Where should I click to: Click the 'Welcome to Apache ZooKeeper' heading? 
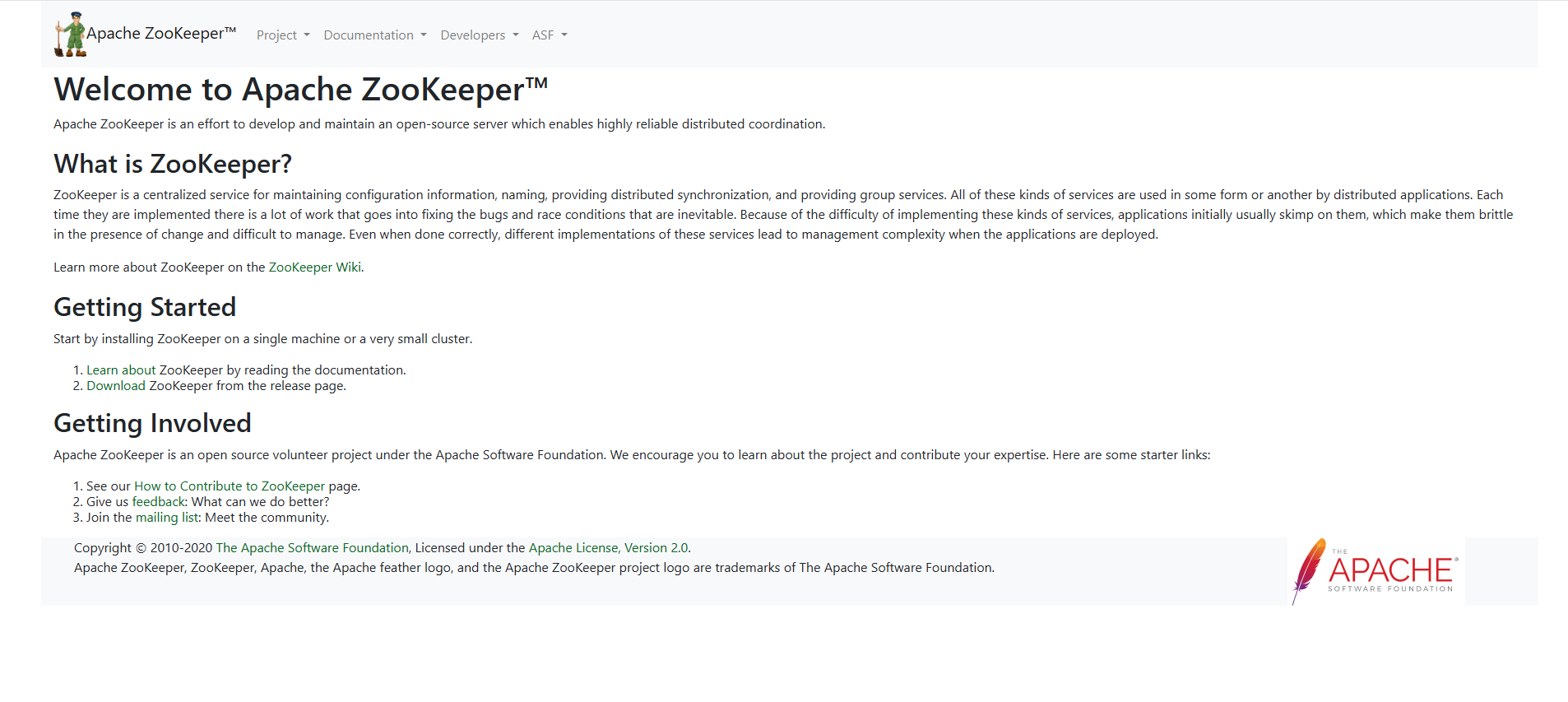tap(301, 89)
